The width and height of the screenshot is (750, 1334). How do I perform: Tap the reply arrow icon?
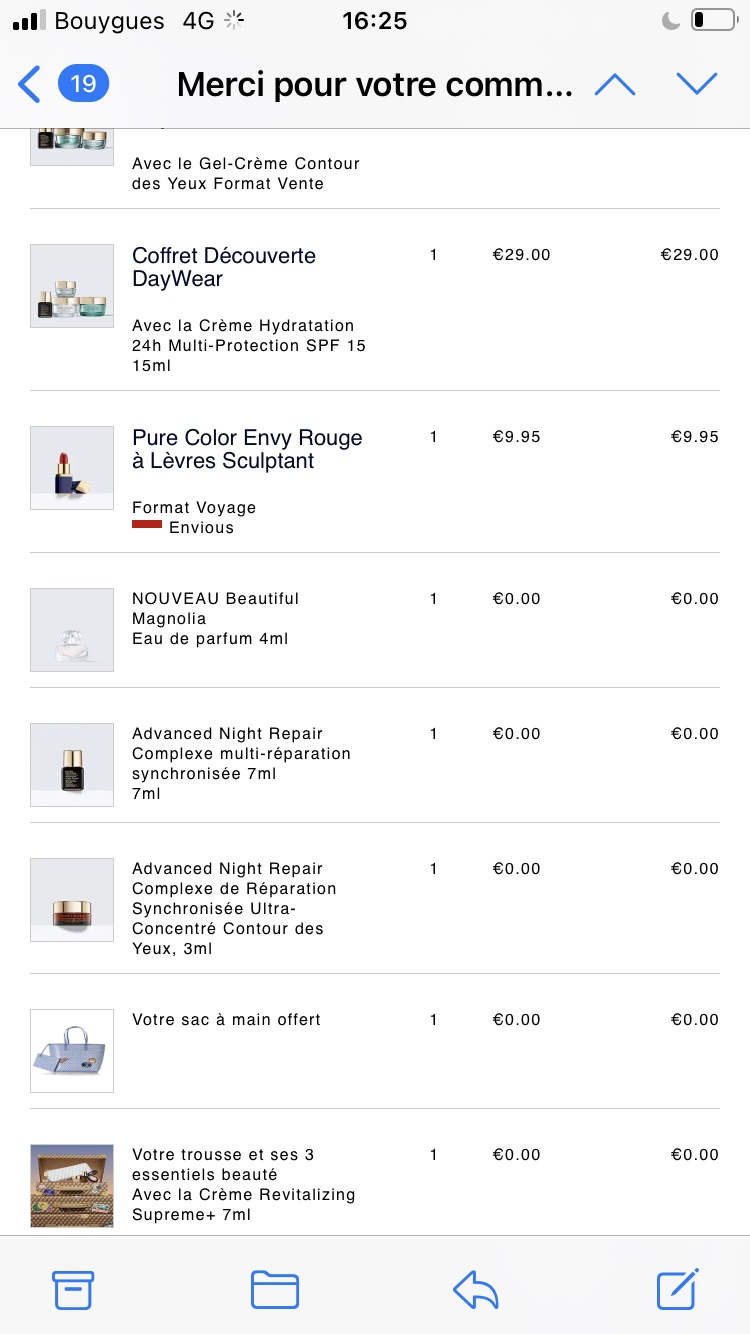click(476, 1290)
